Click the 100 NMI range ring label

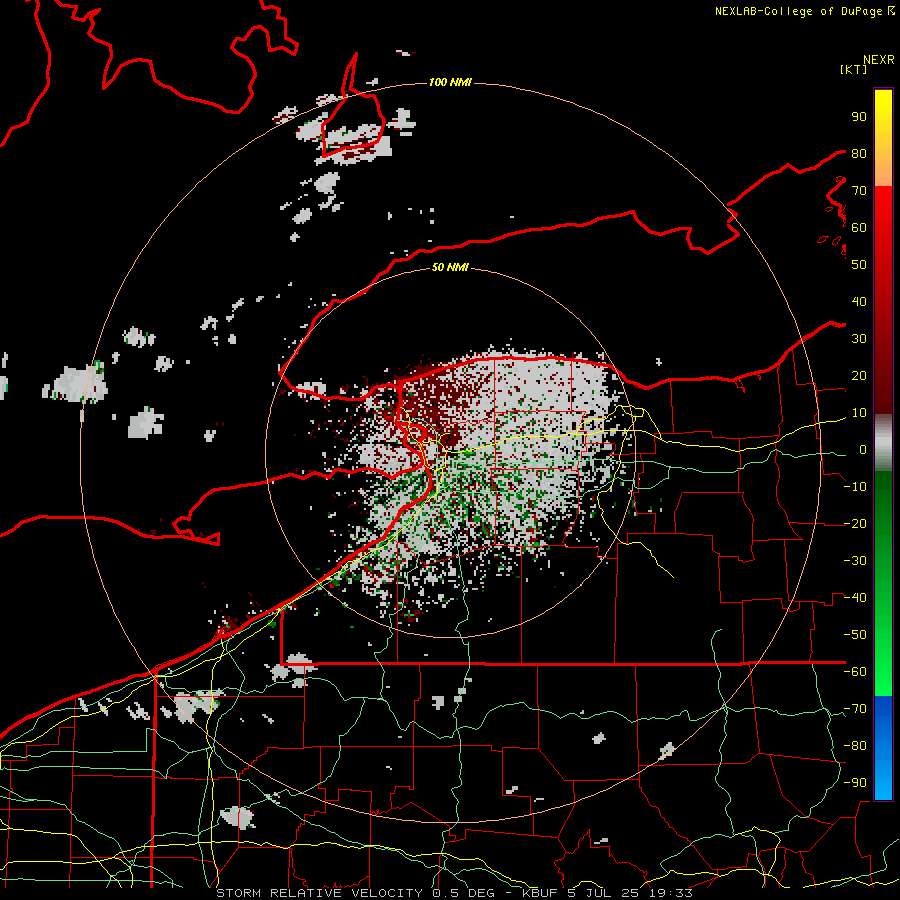(450, 83)
